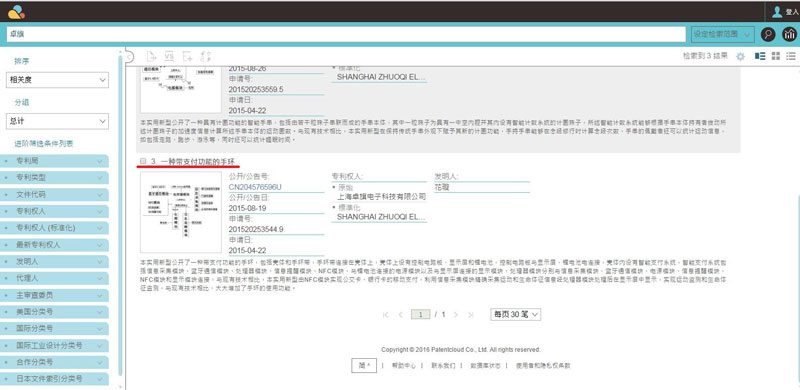Open the statistics chart icon
This screenshot has height=390, width=800.
790,34
